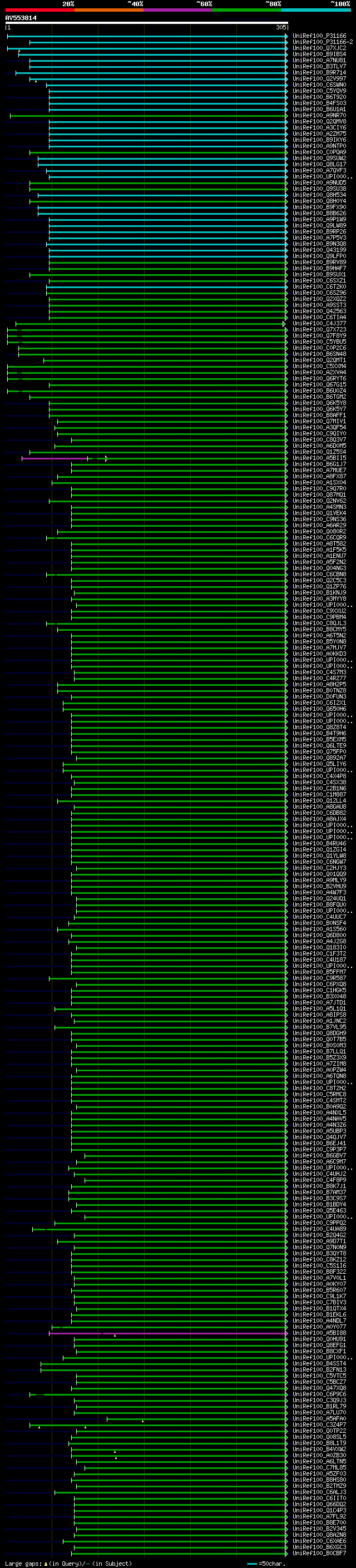This screenshot has width=356, height=1568.
Task: Click the cyan ~100% identity legend bar
Action: point(315,10)
